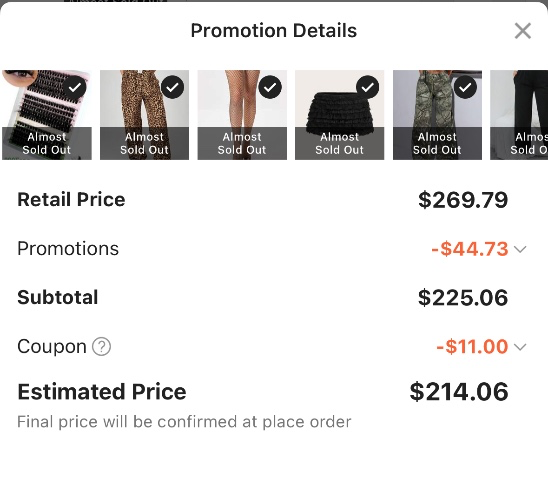Open the eyelash extensions product thumbnail

tap(47, 115)
